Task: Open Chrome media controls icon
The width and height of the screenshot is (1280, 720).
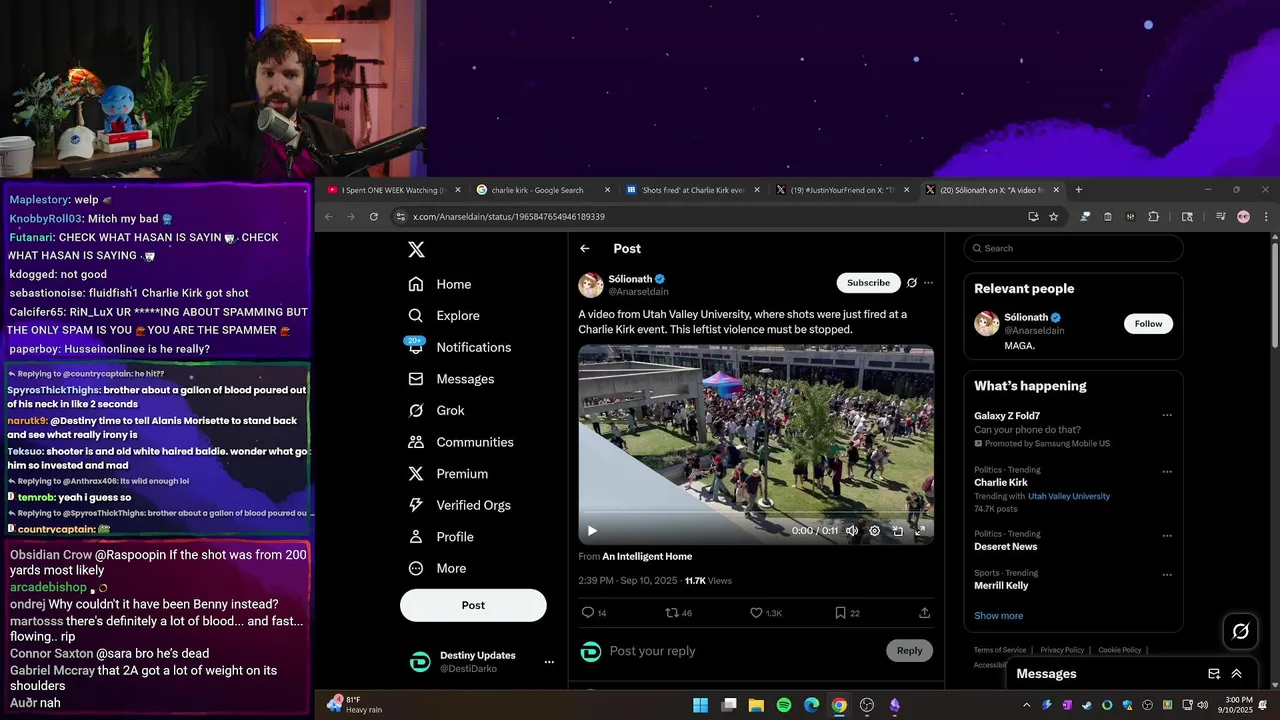Action: (1220, 217)
